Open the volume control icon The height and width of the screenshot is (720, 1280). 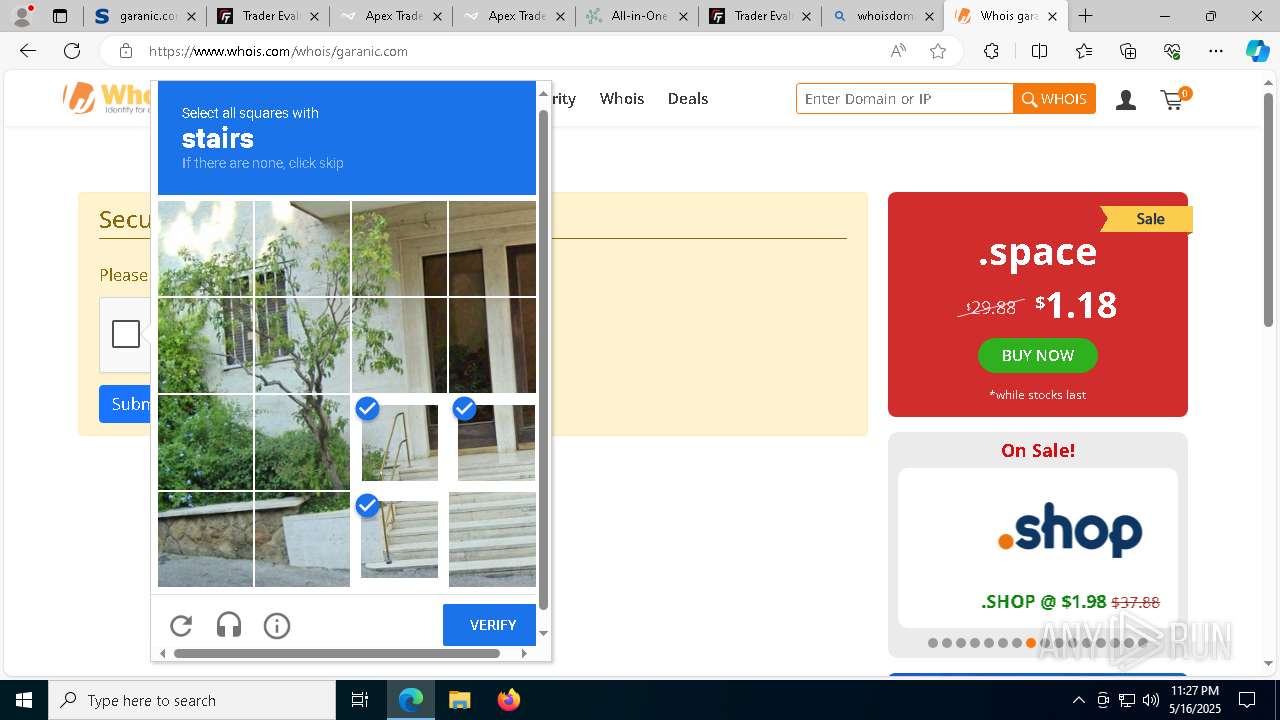click(x=1150, y=700)
